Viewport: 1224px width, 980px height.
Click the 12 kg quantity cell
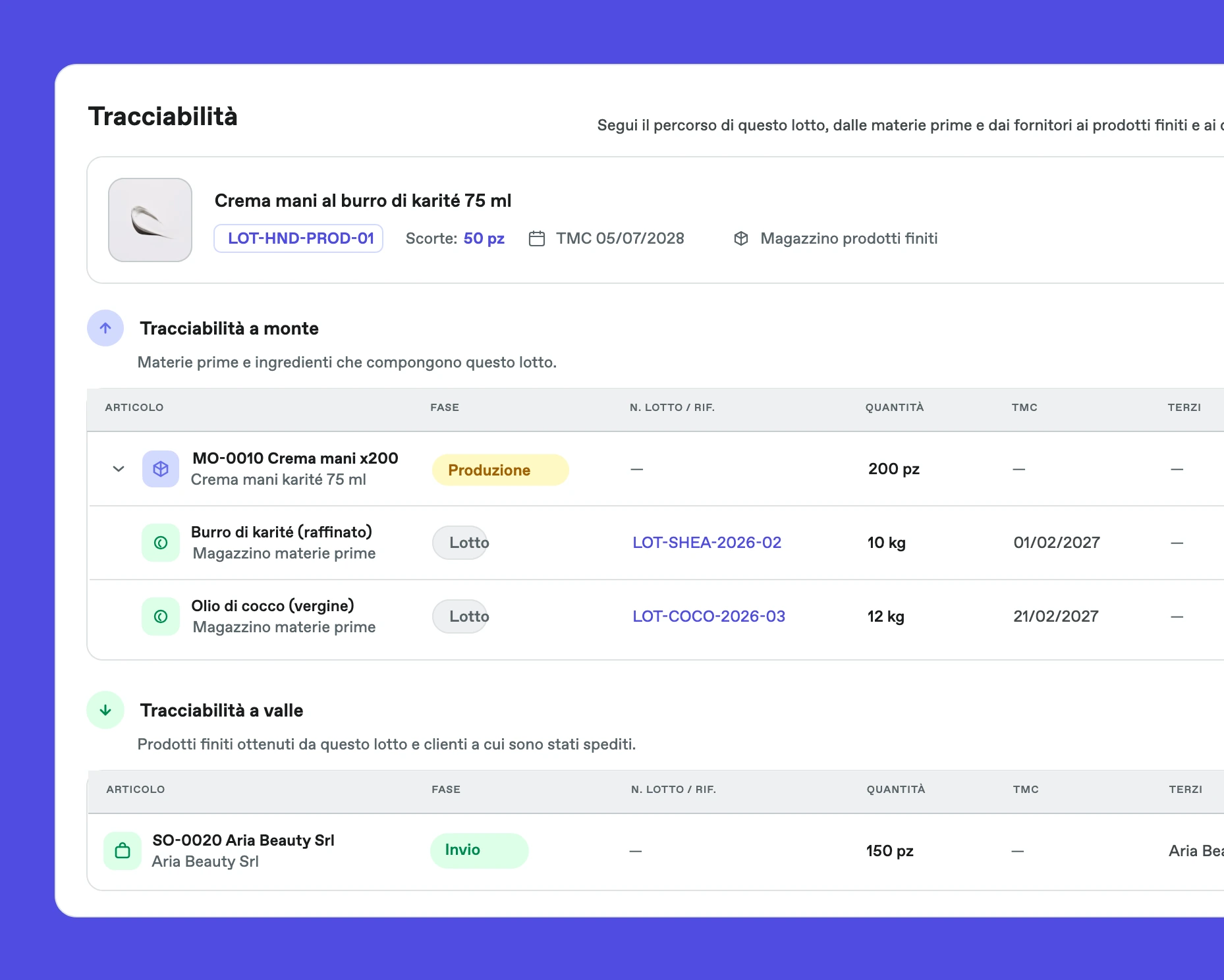(886, 616)
